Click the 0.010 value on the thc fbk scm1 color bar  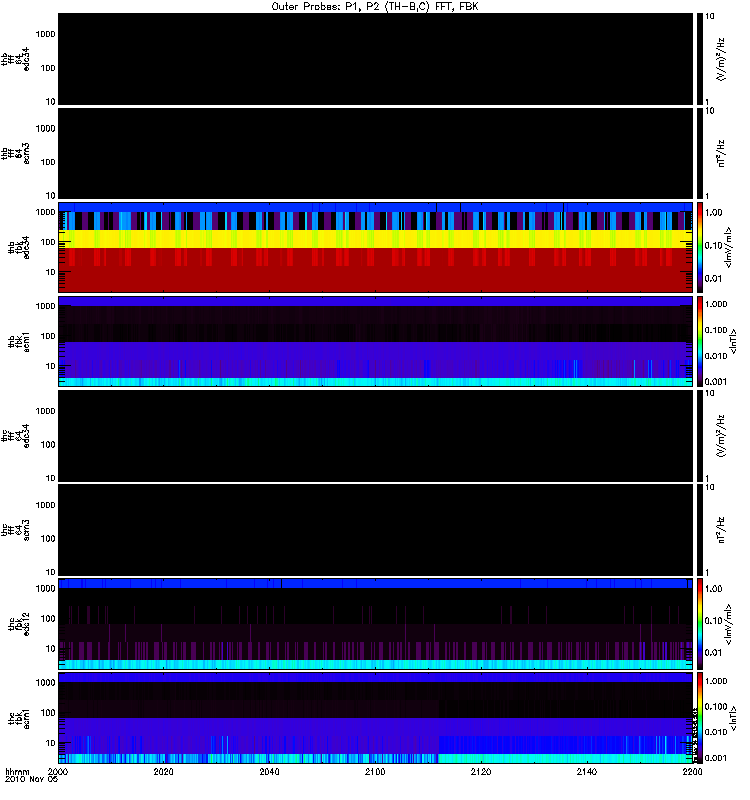click(716, 732)
